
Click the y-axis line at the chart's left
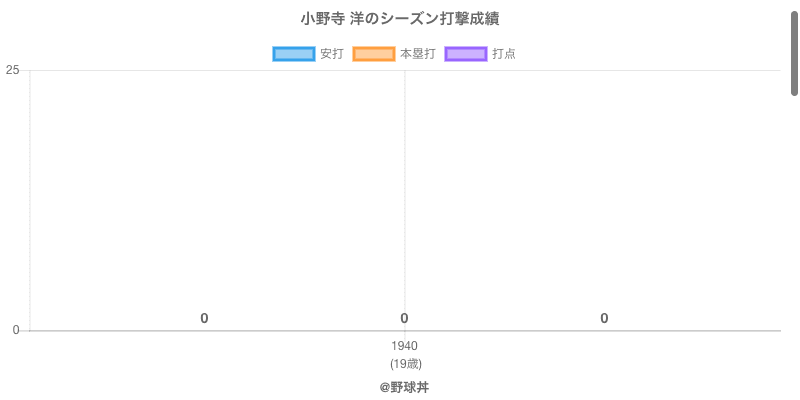[30, 200]
